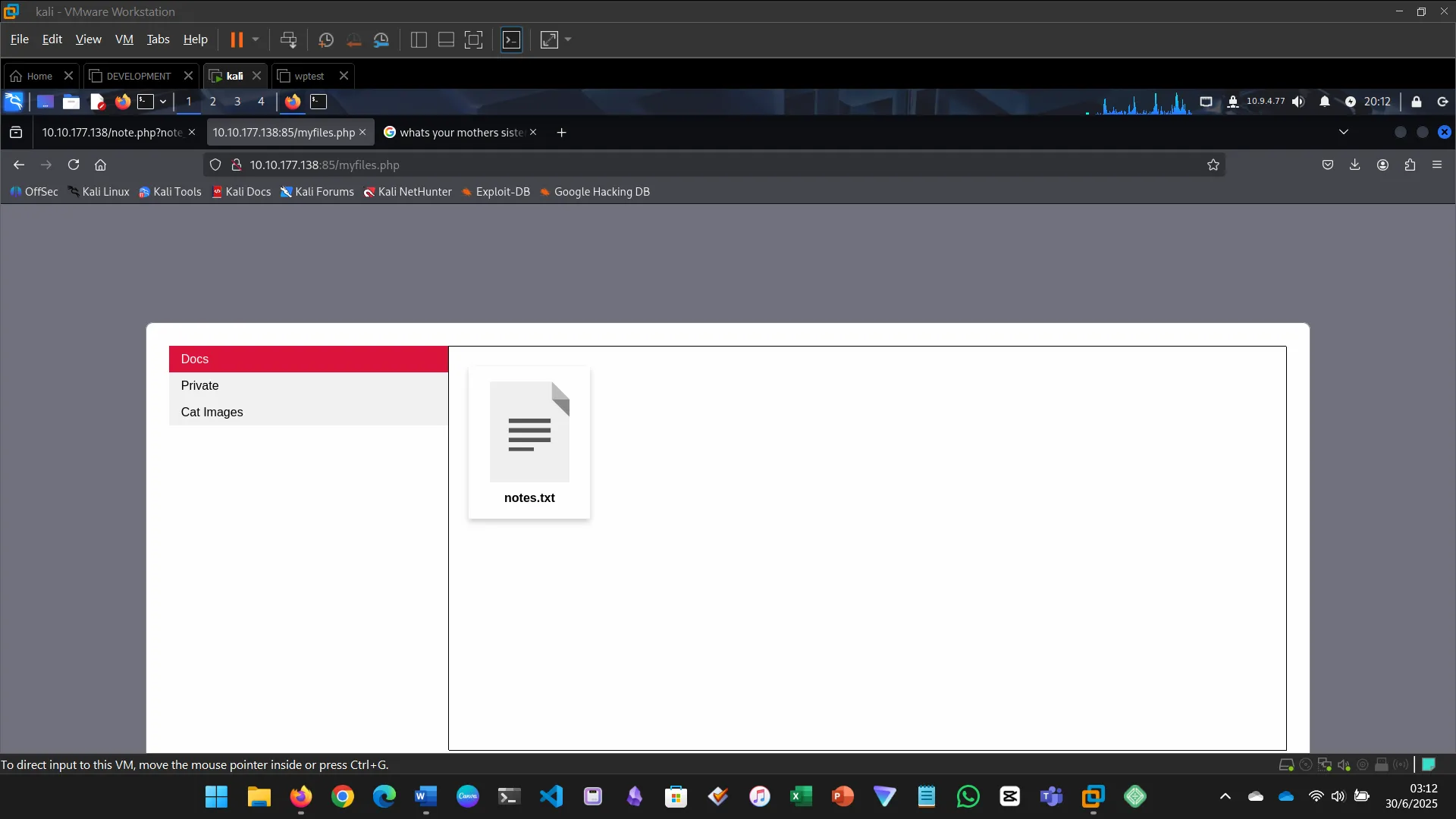Open the Private folder category

(199, 385)
